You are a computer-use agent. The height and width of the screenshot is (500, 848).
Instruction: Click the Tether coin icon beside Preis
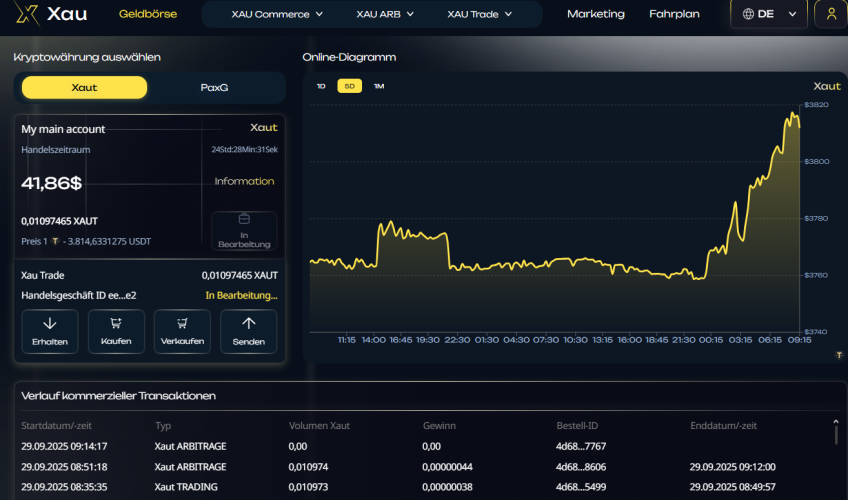[x=56, y=242]
